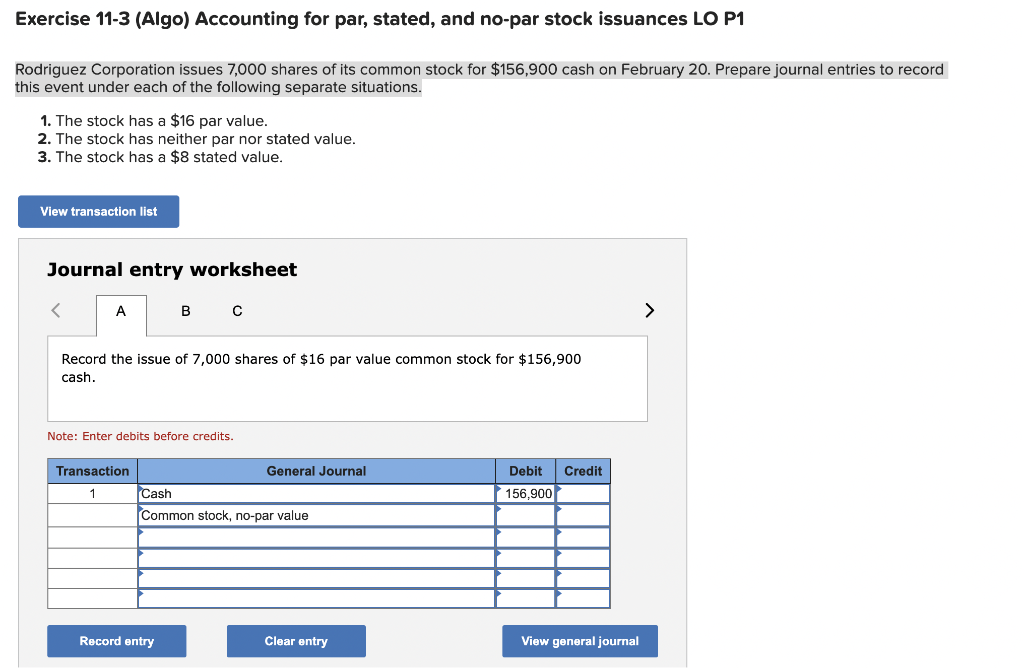The width and height of the screenshot is (1024, 670).
Task: Click the left navigation chevron
Action: [x=55, y=311]
